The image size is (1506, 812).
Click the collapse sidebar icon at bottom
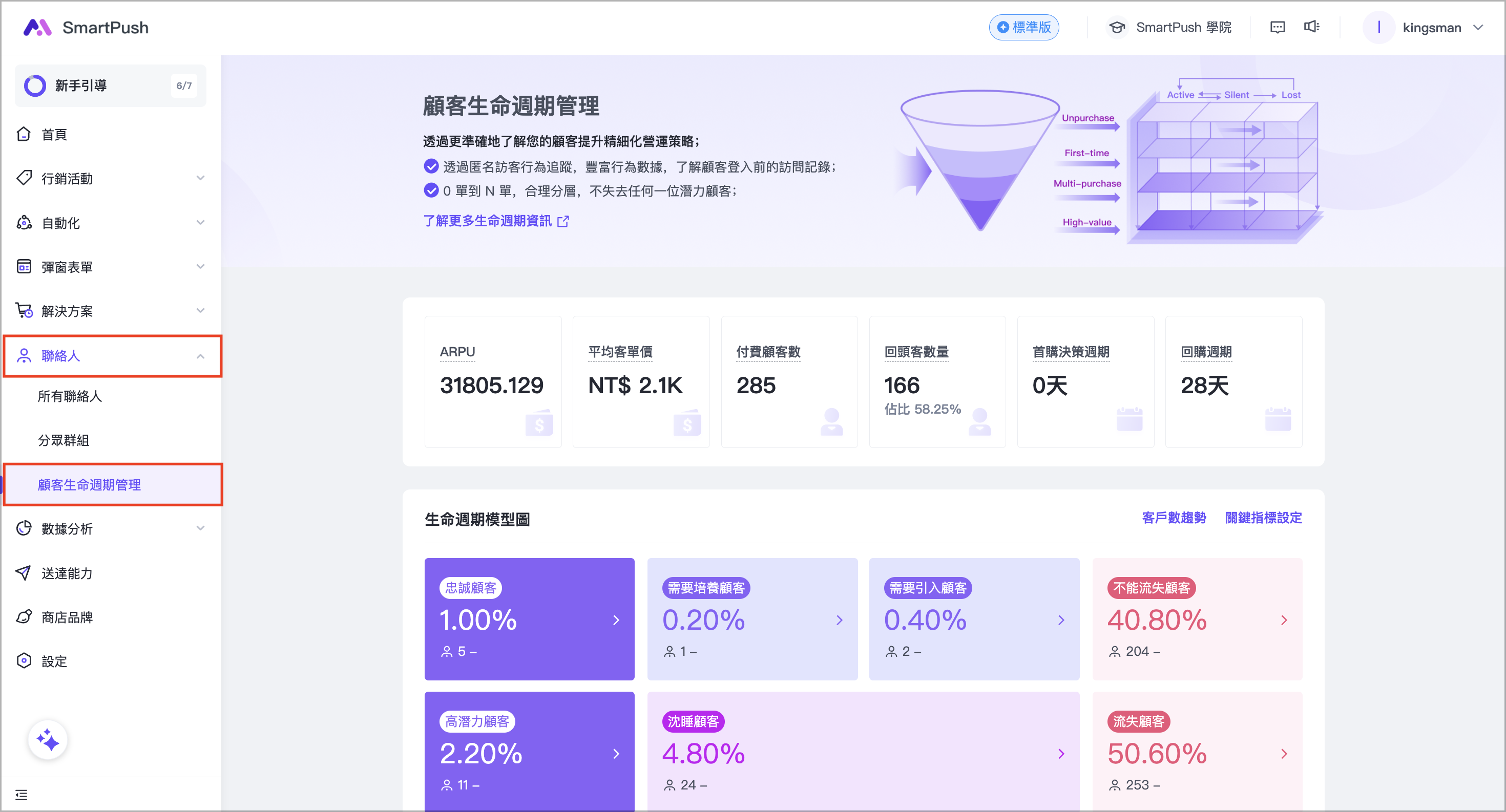click(x=21, y=795)
